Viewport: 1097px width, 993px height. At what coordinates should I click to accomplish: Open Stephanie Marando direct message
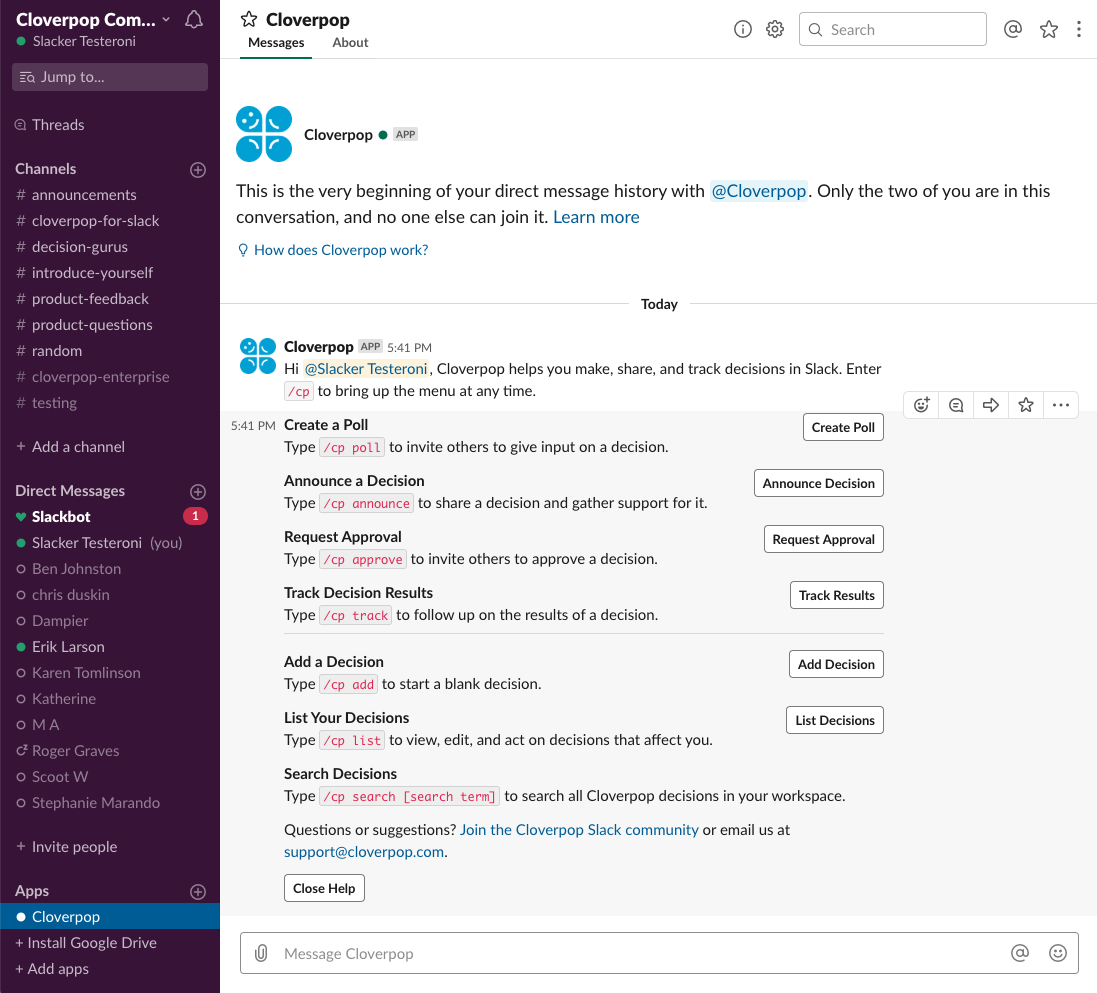(x=110, y=803)
